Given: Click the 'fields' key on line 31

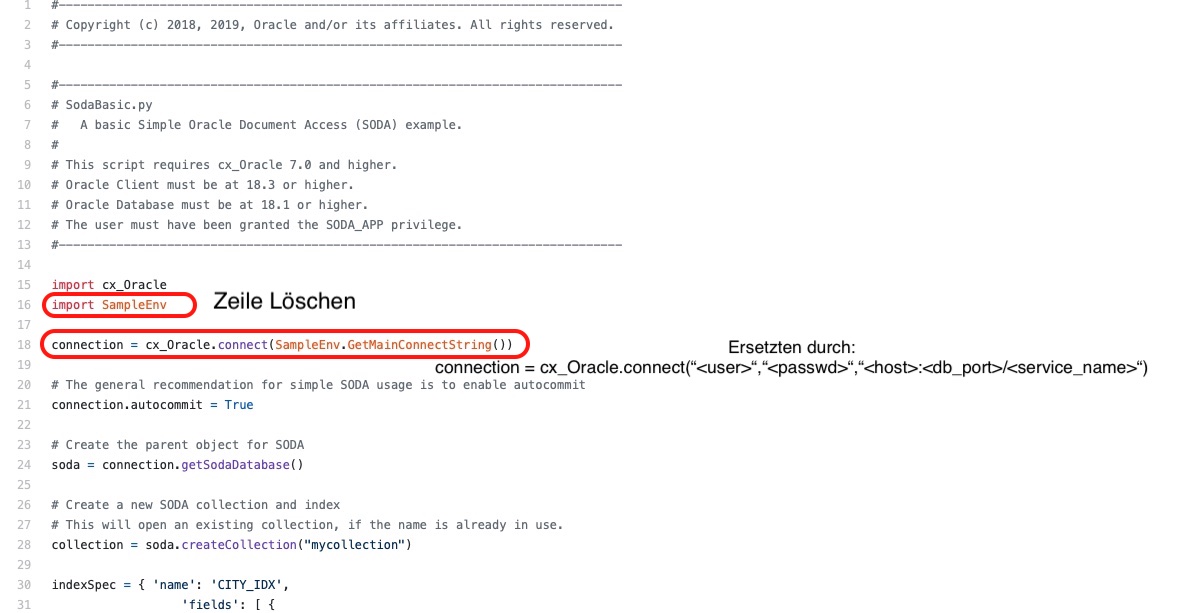Looking at the screenshot, I should (206, 604).
